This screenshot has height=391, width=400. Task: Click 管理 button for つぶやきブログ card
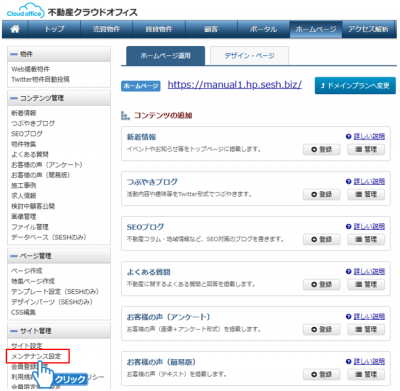pyautogui.click(x=366, y=194)
